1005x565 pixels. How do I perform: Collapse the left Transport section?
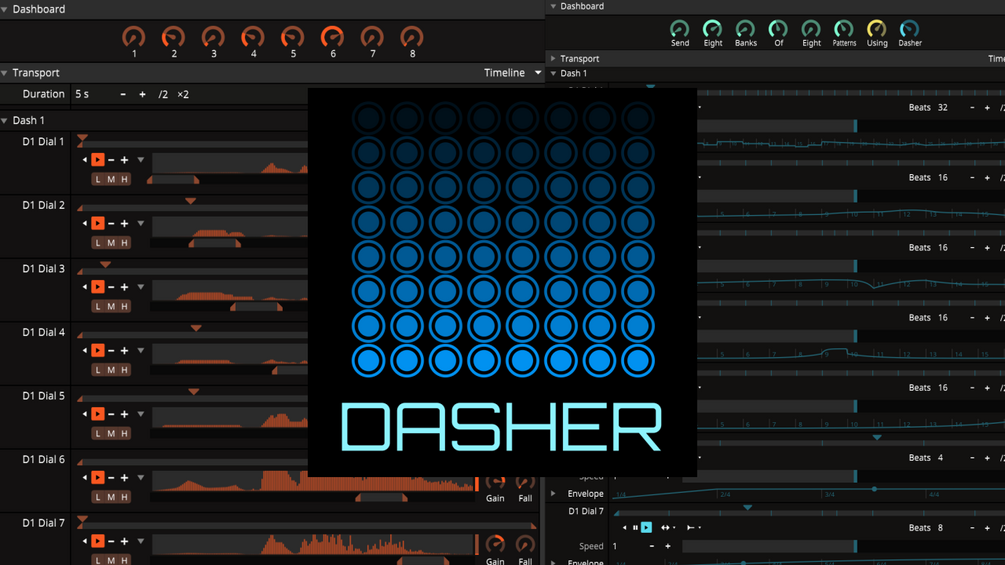click(x=4, y=73)
